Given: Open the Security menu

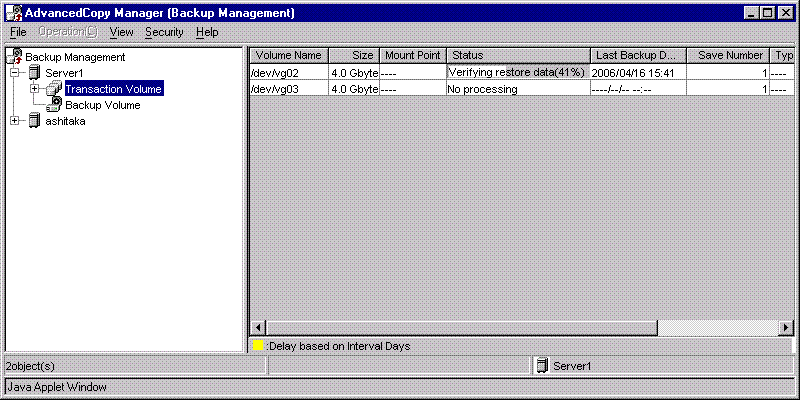Looking at the screenshot, I should click(164, 32).
